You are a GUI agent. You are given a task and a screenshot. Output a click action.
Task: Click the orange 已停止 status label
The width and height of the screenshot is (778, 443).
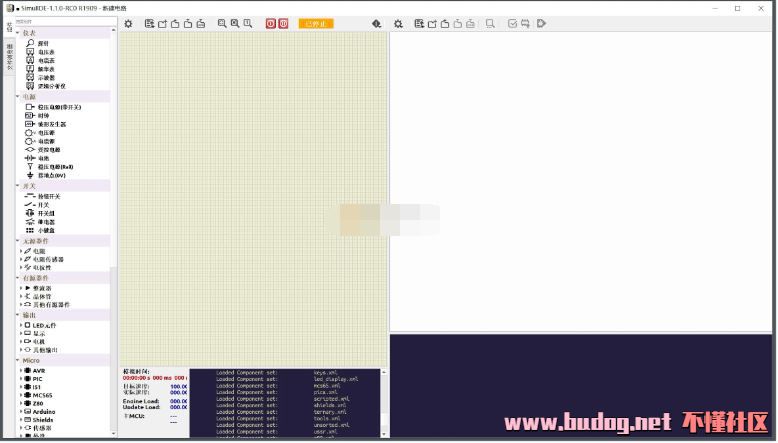click(316, 23)
